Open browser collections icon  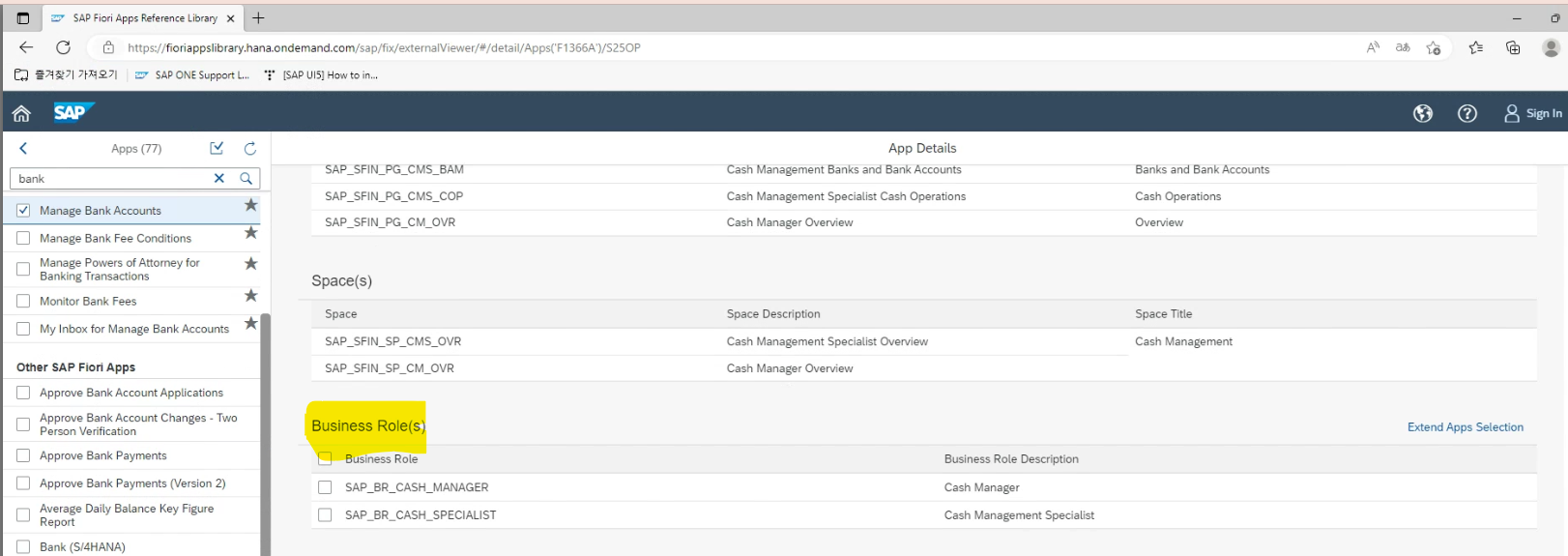[x=1513, y=47]
